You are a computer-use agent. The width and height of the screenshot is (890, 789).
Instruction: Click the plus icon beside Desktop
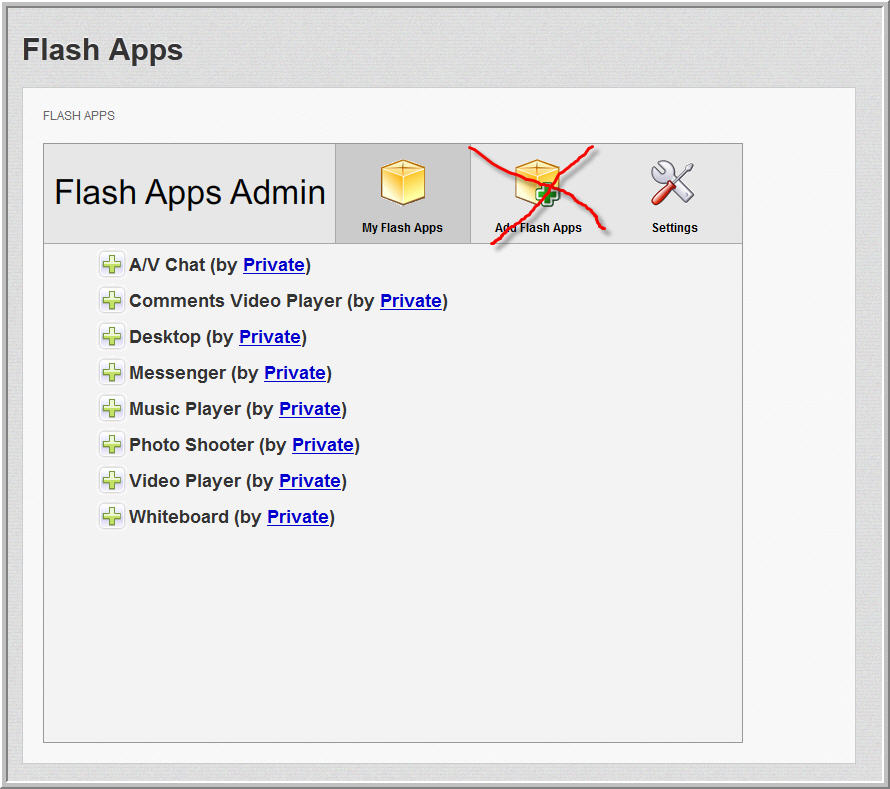tap(112, 337)
